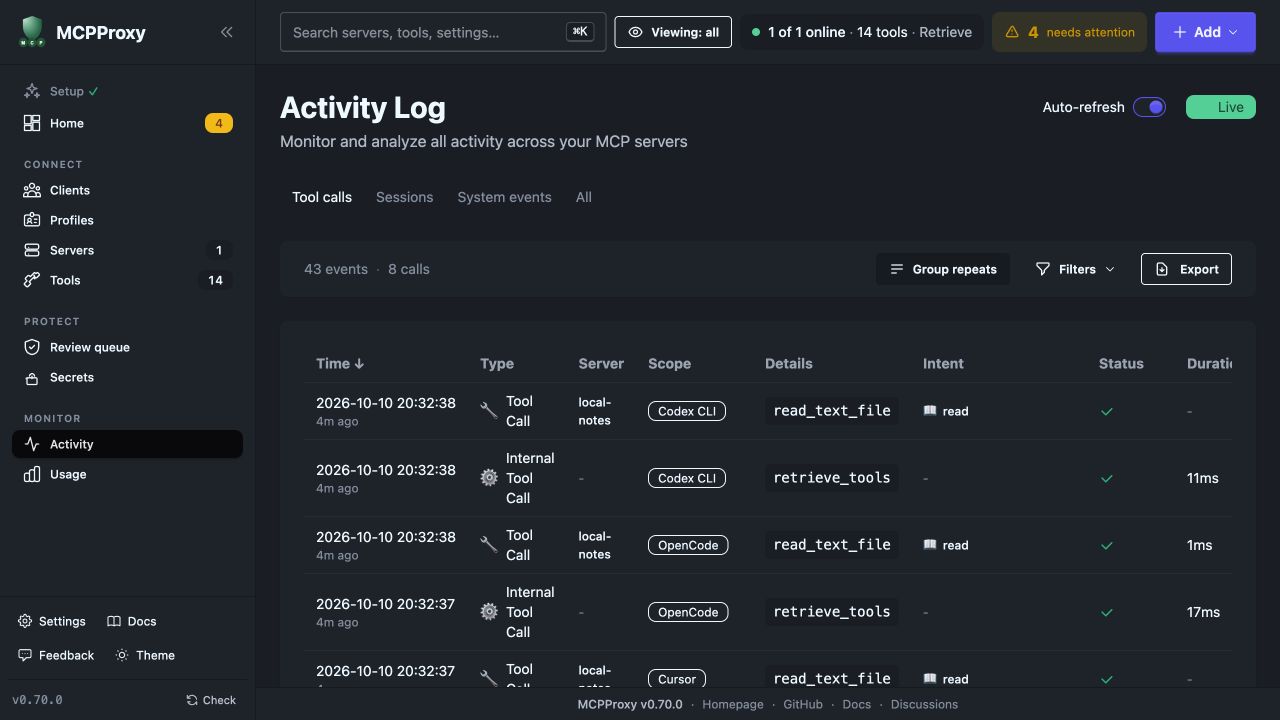This screenshot has height=720, width=1280.
Task: Open the 4 needs attention warning
Action: point(1069,32)
